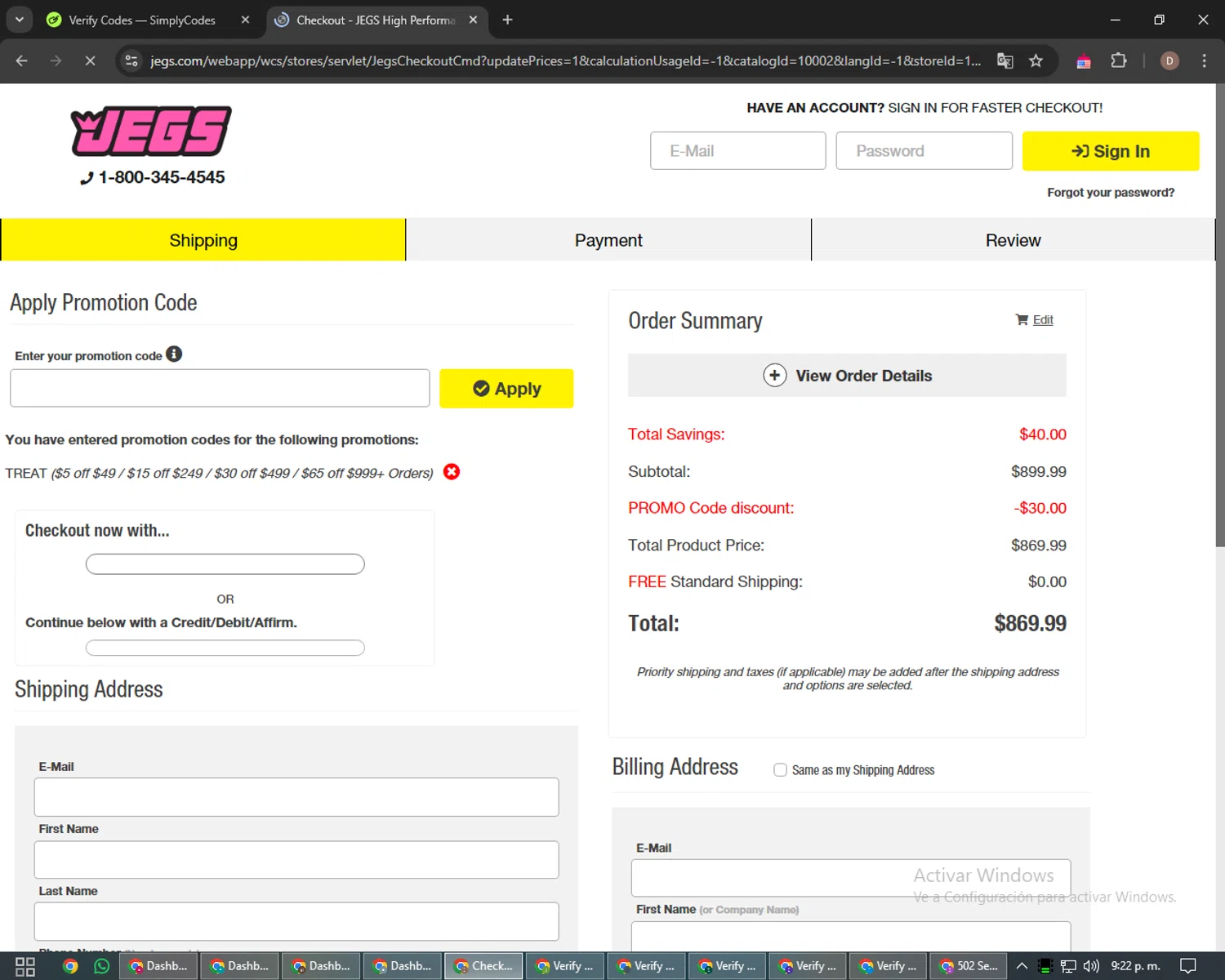
Task: Select the Shipping step tab
Action: coord(203,240)
